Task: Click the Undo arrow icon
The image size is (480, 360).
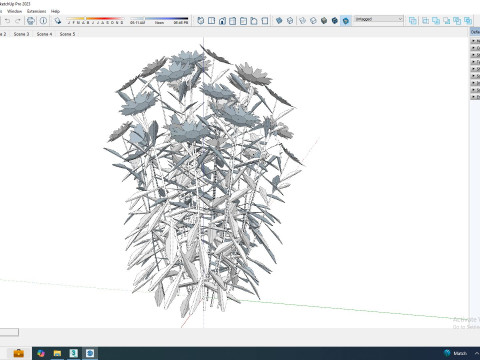Action: coord(7,21)
